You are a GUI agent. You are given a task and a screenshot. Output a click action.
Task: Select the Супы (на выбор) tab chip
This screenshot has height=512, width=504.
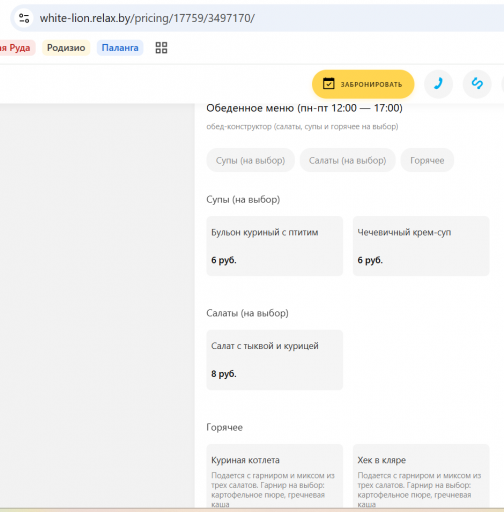click(x=250, y=160)
